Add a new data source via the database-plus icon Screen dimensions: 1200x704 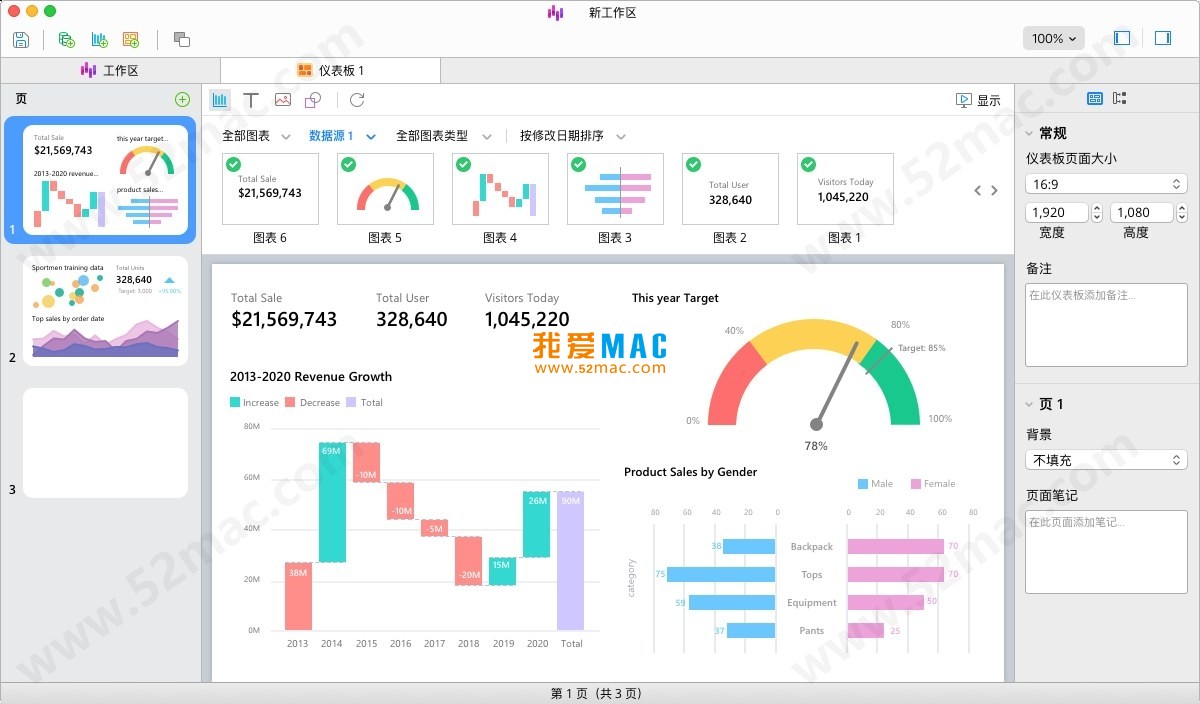[67, 39]
